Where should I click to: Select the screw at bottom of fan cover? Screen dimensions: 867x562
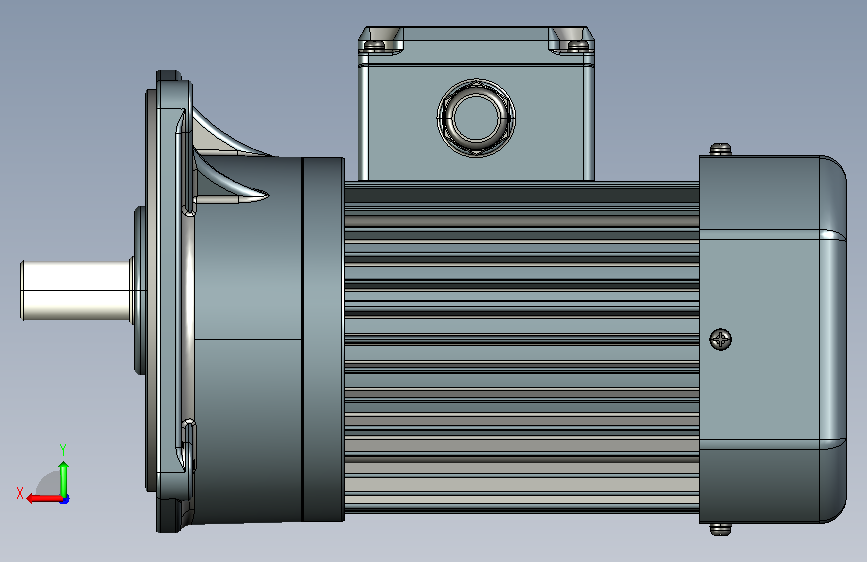(720, 529)
